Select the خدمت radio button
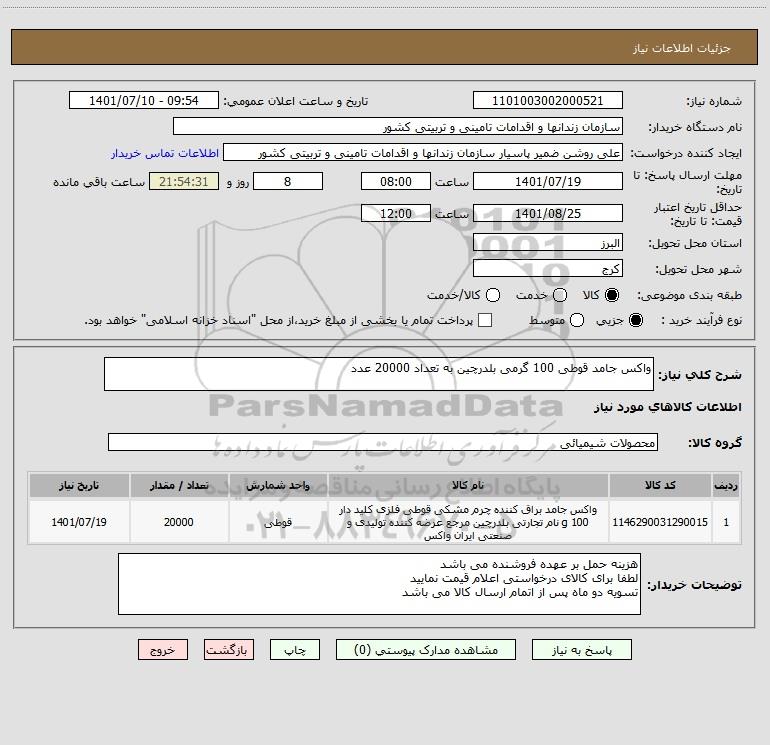Screen dimensions: 770x745 (560, 295)
